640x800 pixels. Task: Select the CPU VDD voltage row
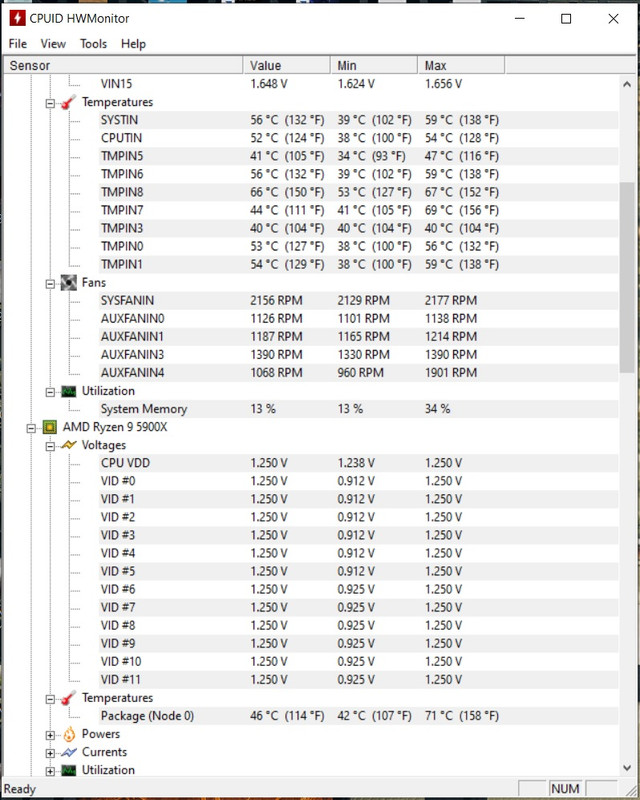359,463
